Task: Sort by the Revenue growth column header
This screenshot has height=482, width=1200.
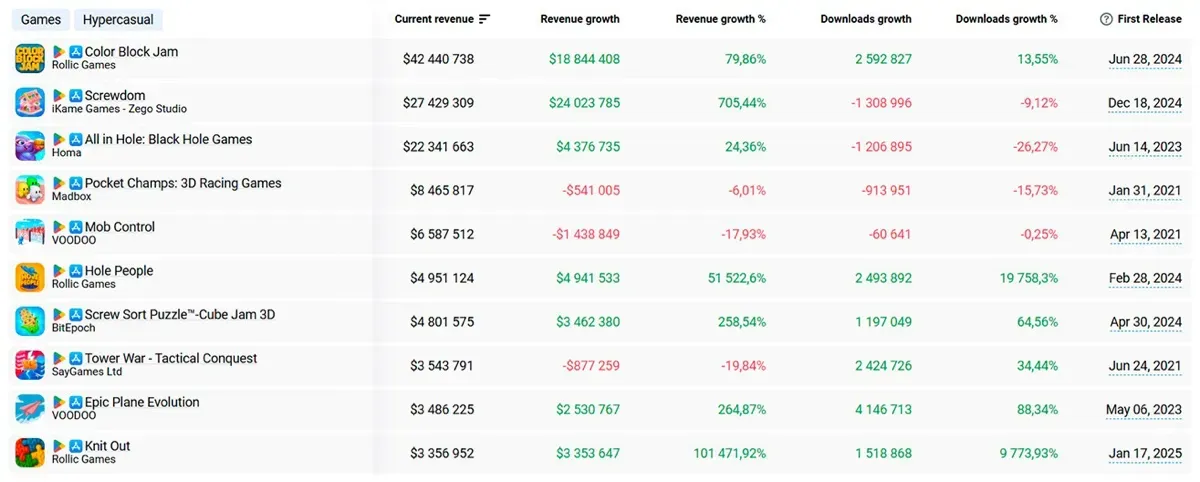Action: coord(580,19)
